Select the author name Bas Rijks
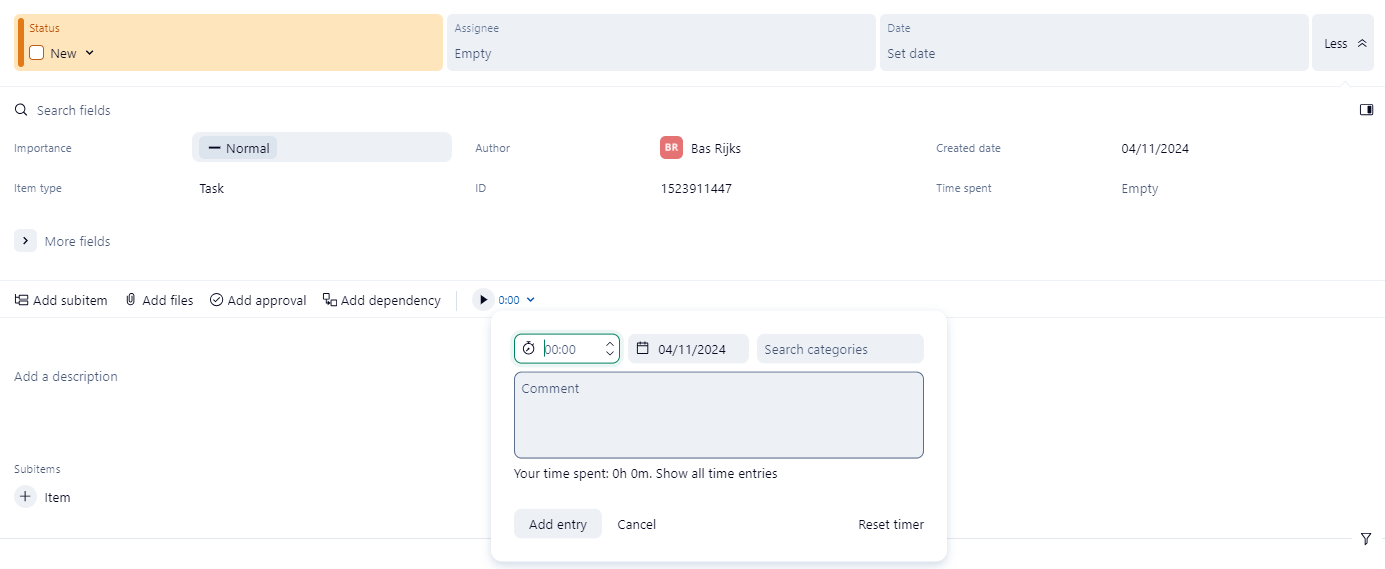 pos(716,148)
